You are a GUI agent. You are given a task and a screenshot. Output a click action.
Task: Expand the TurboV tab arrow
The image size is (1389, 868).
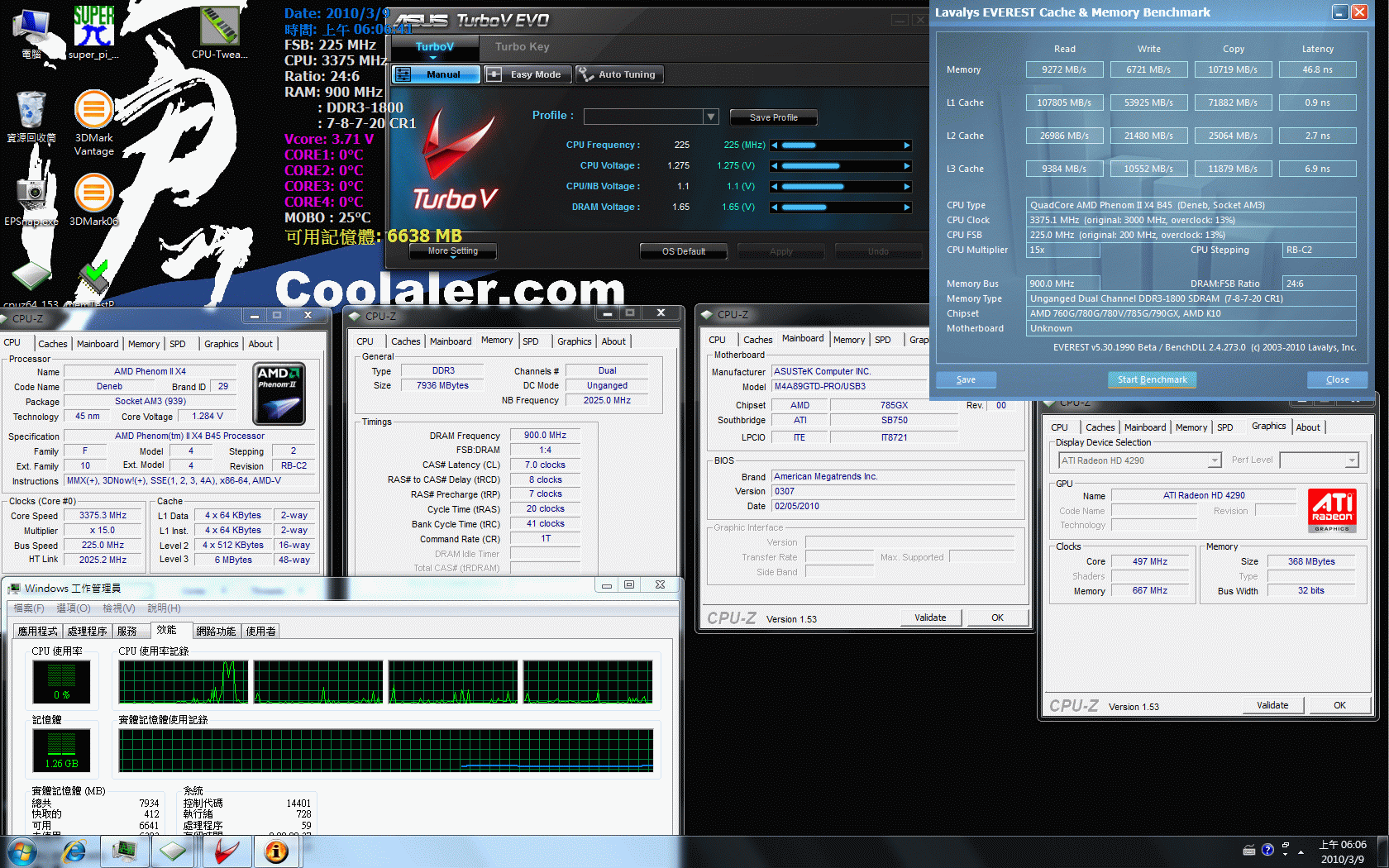coord(435,58)
